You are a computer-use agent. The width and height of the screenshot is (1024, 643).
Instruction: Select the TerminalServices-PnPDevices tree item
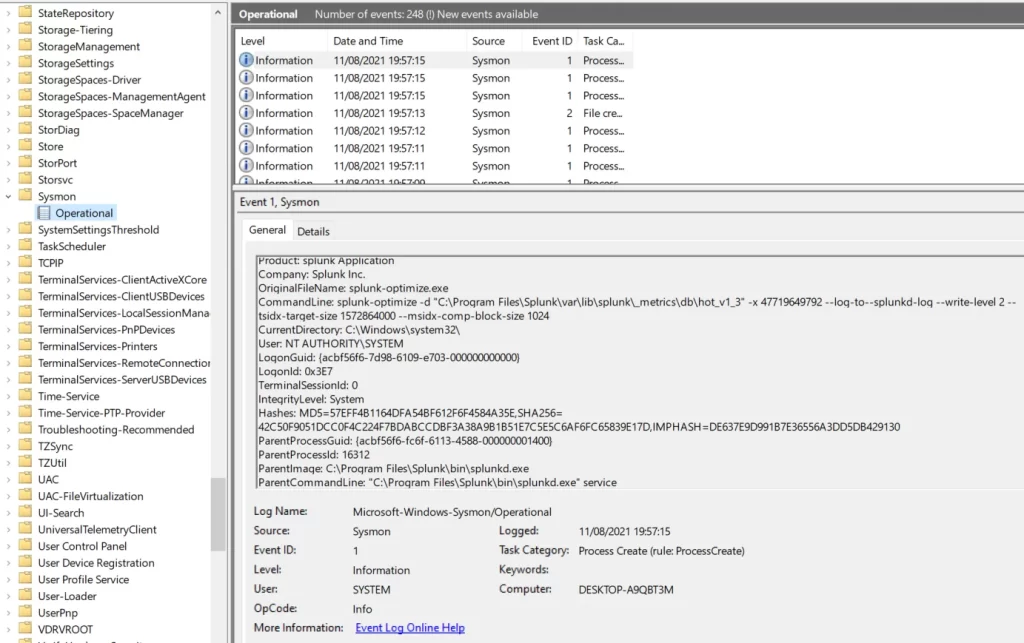[106, 330]
